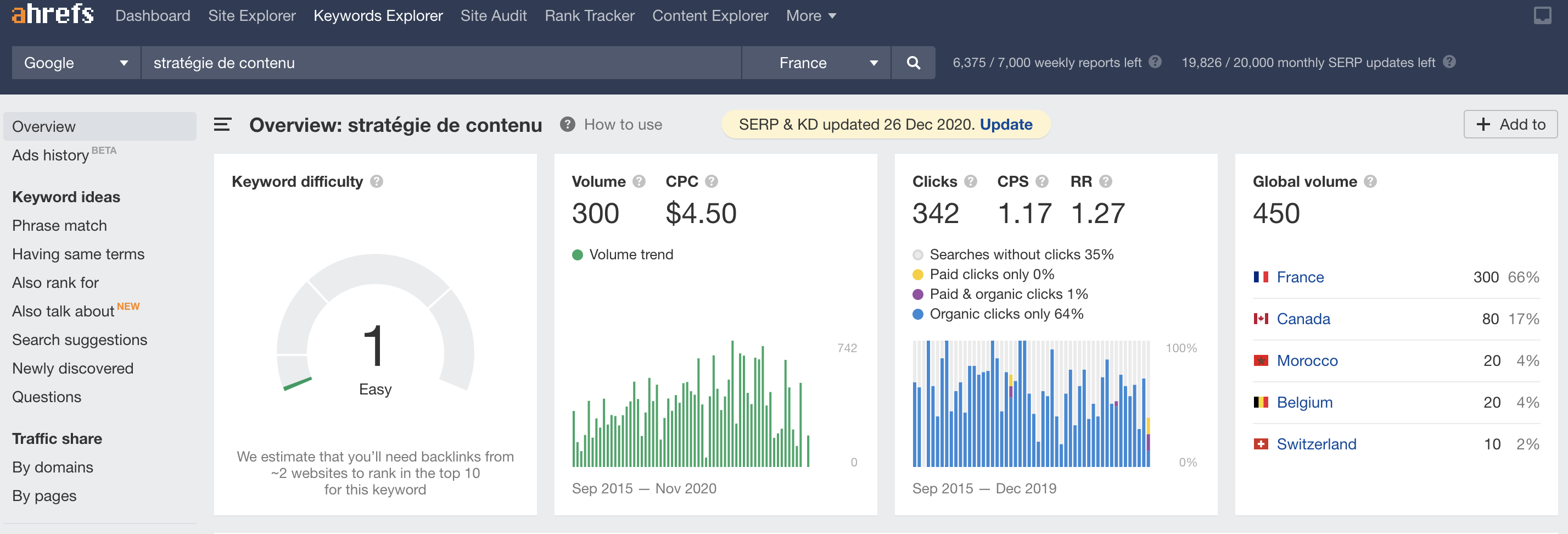The image size is (1568, 534).
Task: Open the sidebar hamburger menu icon
Action: click(x=222, y=125)
